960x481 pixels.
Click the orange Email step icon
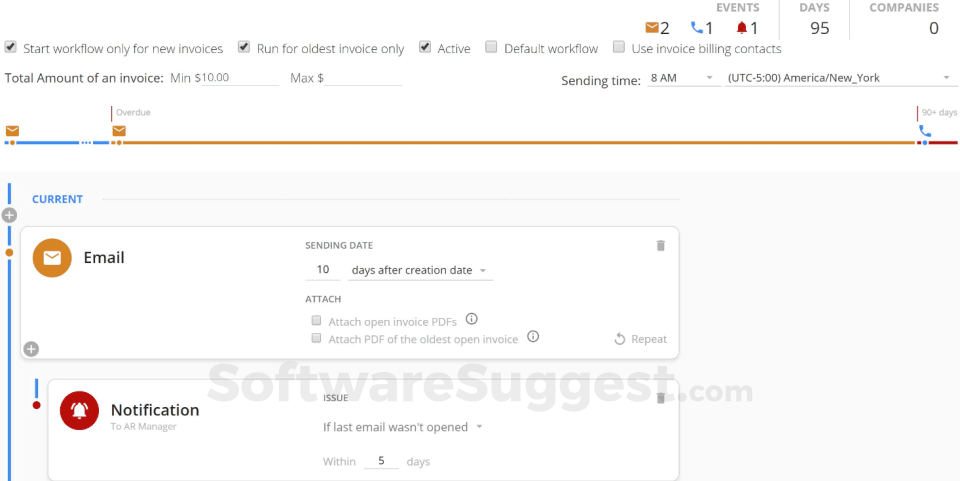tap(52, 258)
